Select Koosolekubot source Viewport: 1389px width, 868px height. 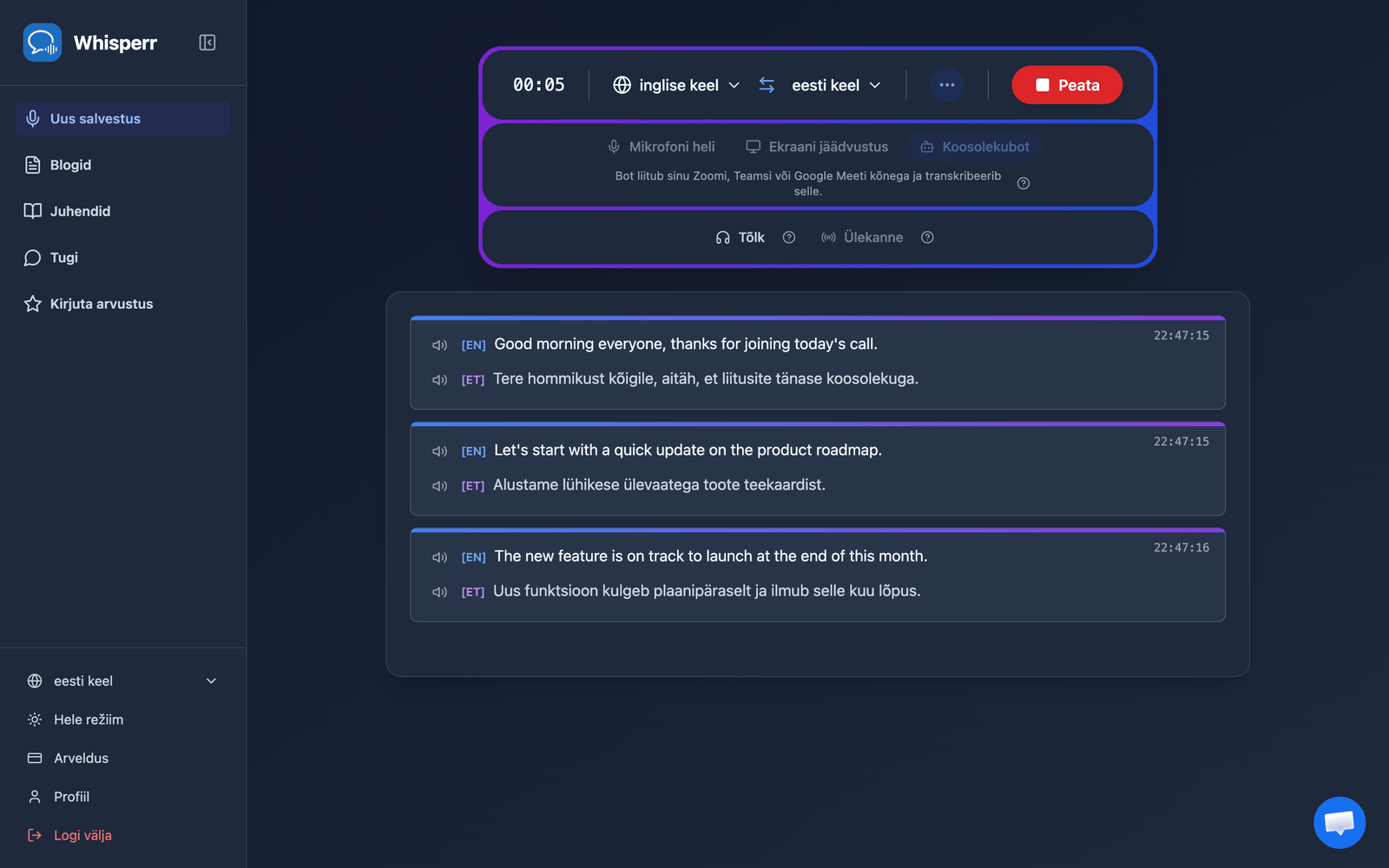click(975, 147)
